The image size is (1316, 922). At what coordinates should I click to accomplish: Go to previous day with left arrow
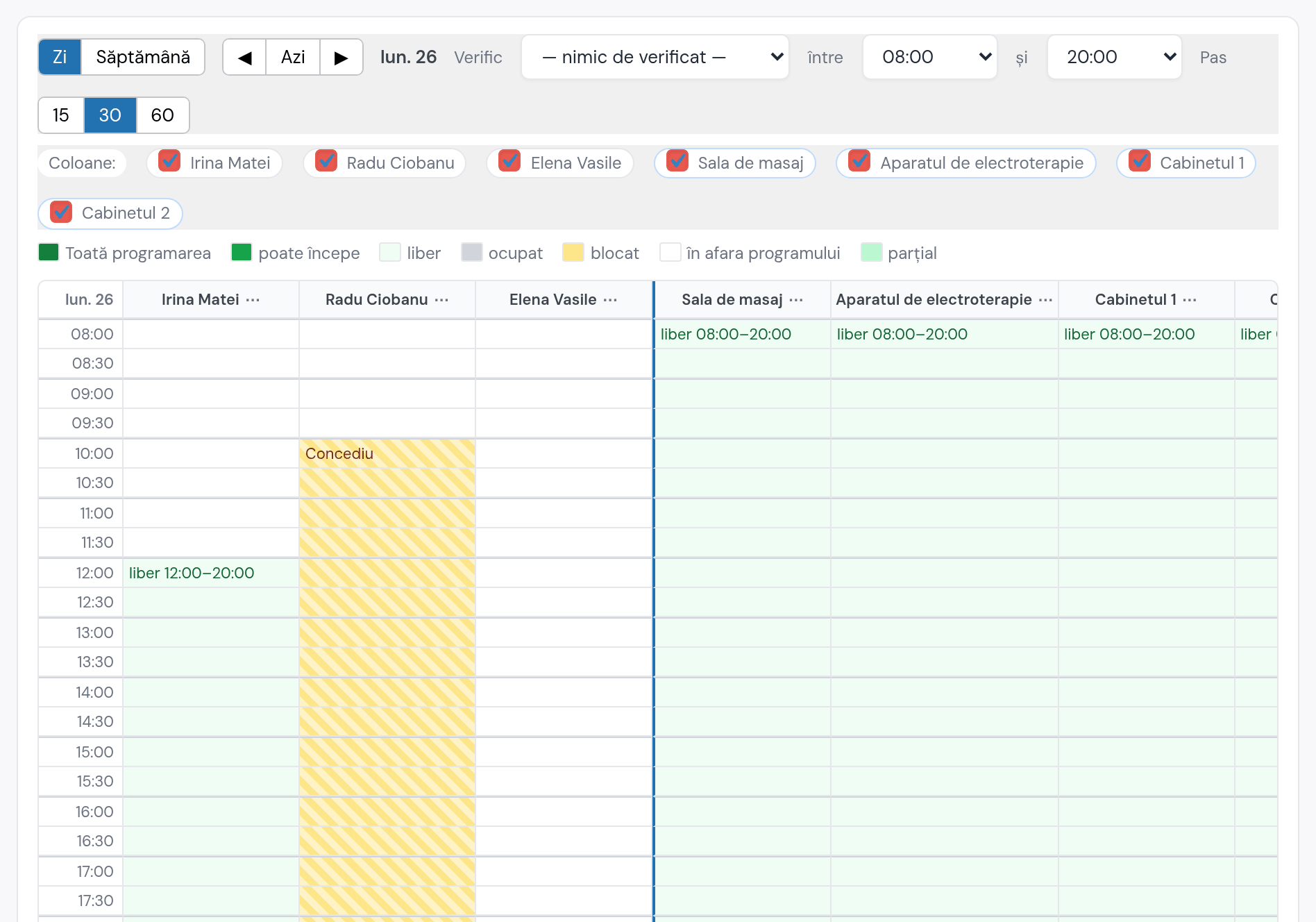(x=244, y=57)
